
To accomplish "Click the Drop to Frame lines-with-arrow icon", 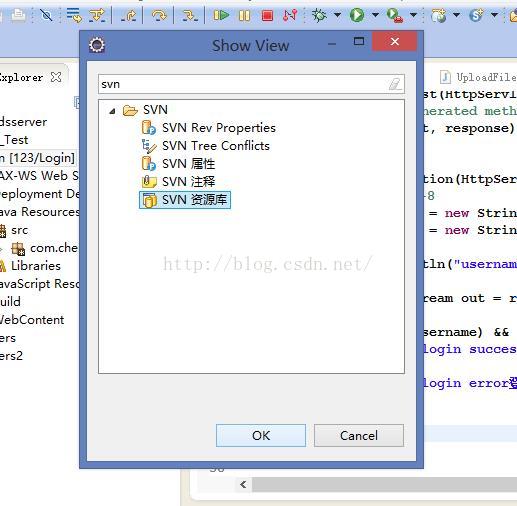I will pos(74,15).
